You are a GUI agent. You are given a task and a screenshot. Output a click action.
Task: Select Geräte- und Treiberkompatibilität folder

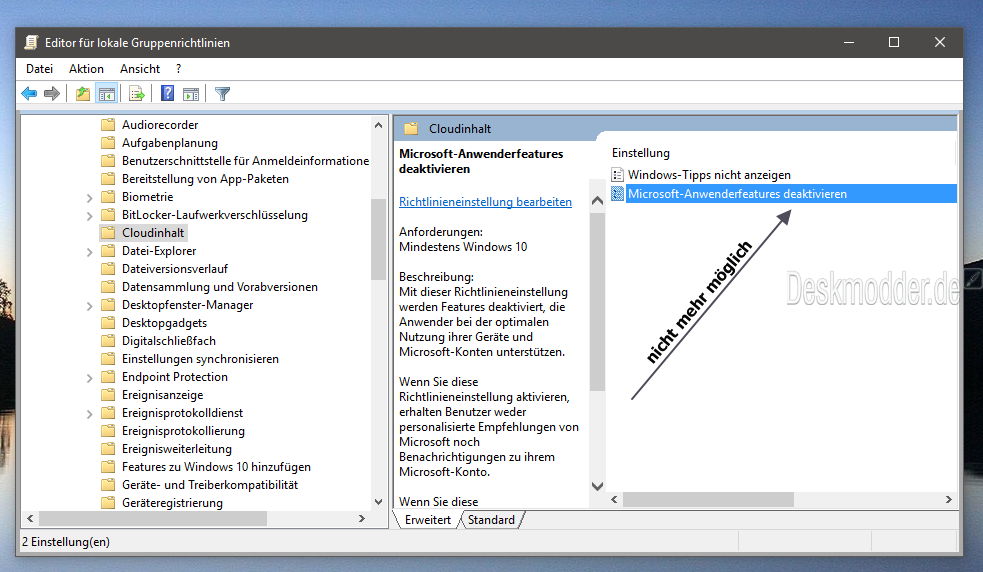(x=210, y=485)
